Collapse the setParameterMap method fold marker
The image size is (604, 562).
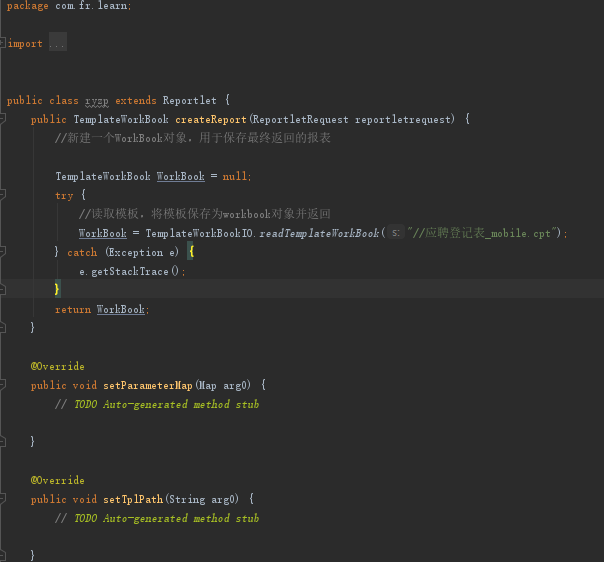pos(2,384)
